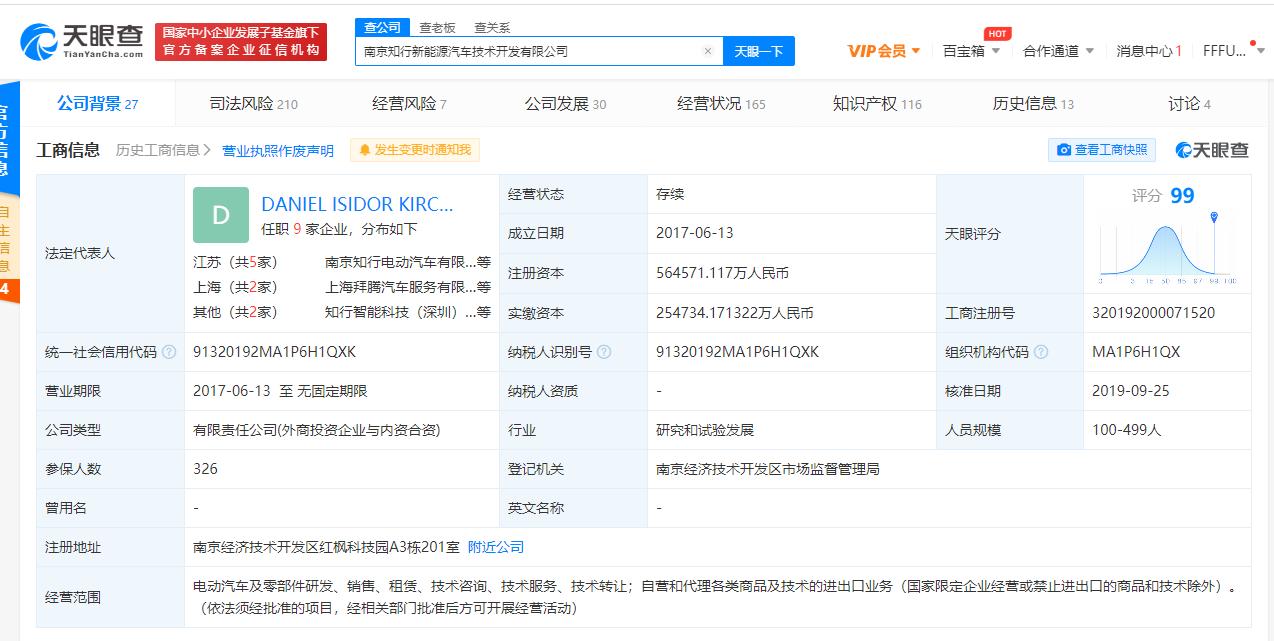1274x641 pixels.
Task: Click 成立日期 value 2017-06-13
Action: 694,233
